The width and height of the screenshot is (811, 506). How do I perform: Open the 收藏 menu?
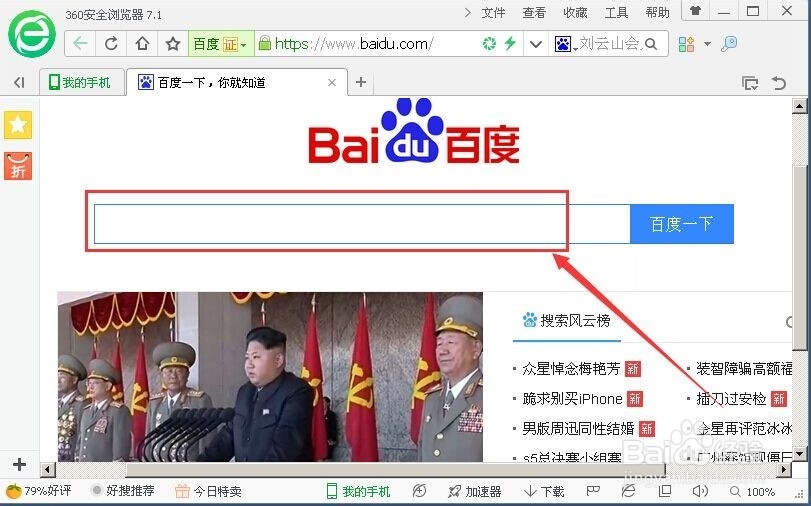click(575, 12)
